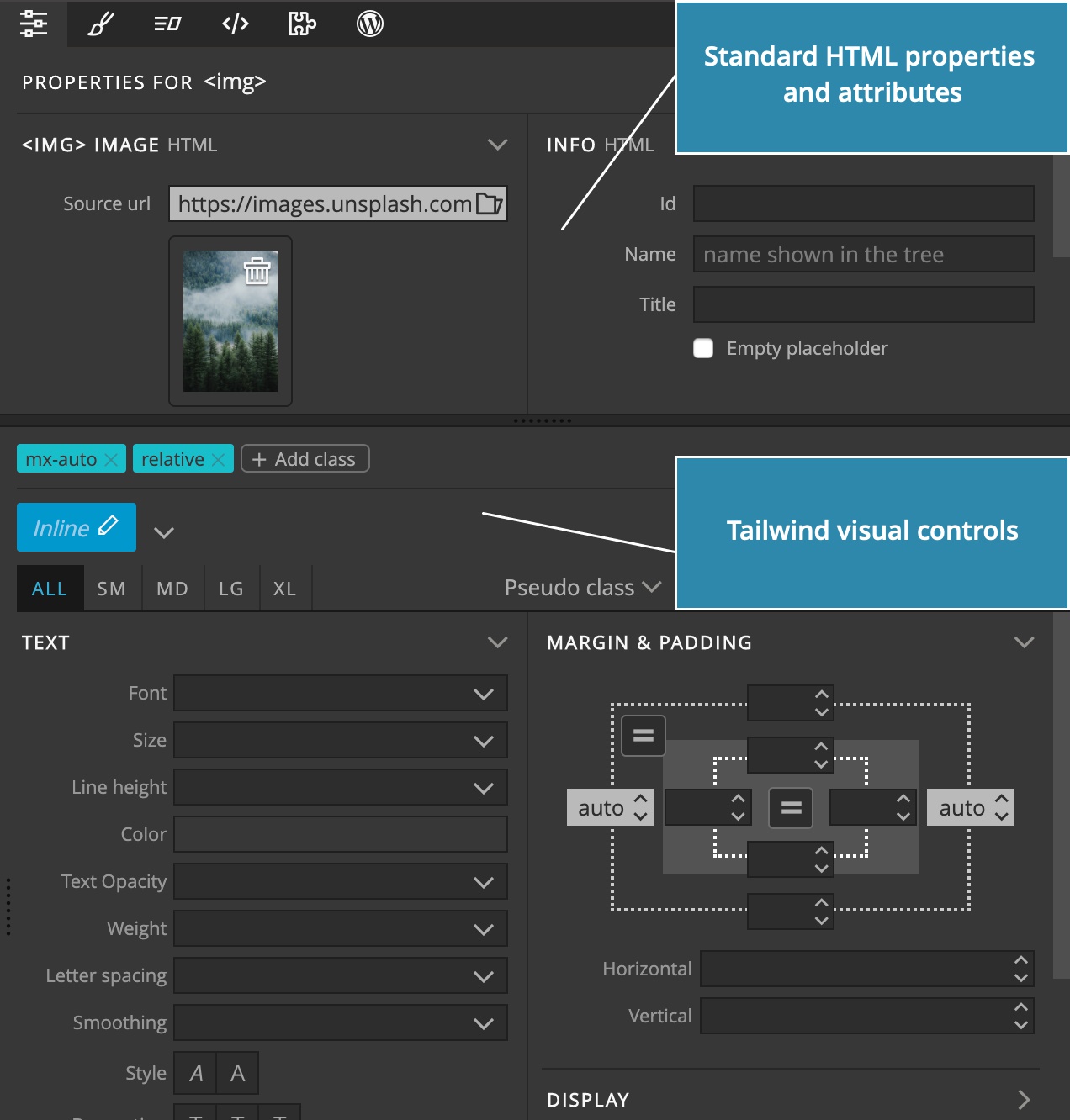Open the Font dropdown
This screenshot has height=1120, width=1070.
(341, 693)
